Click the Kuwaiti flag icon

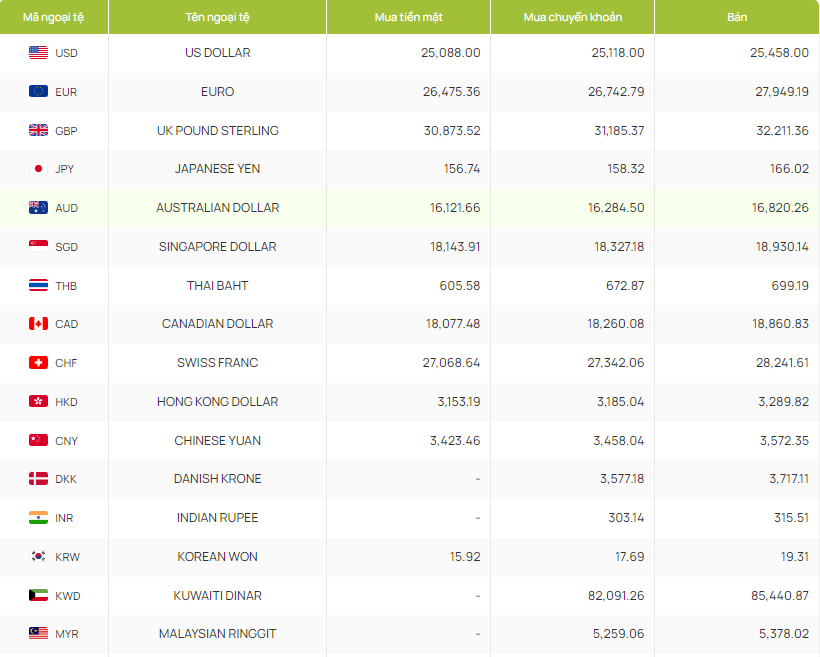click(x=39, y=596)
